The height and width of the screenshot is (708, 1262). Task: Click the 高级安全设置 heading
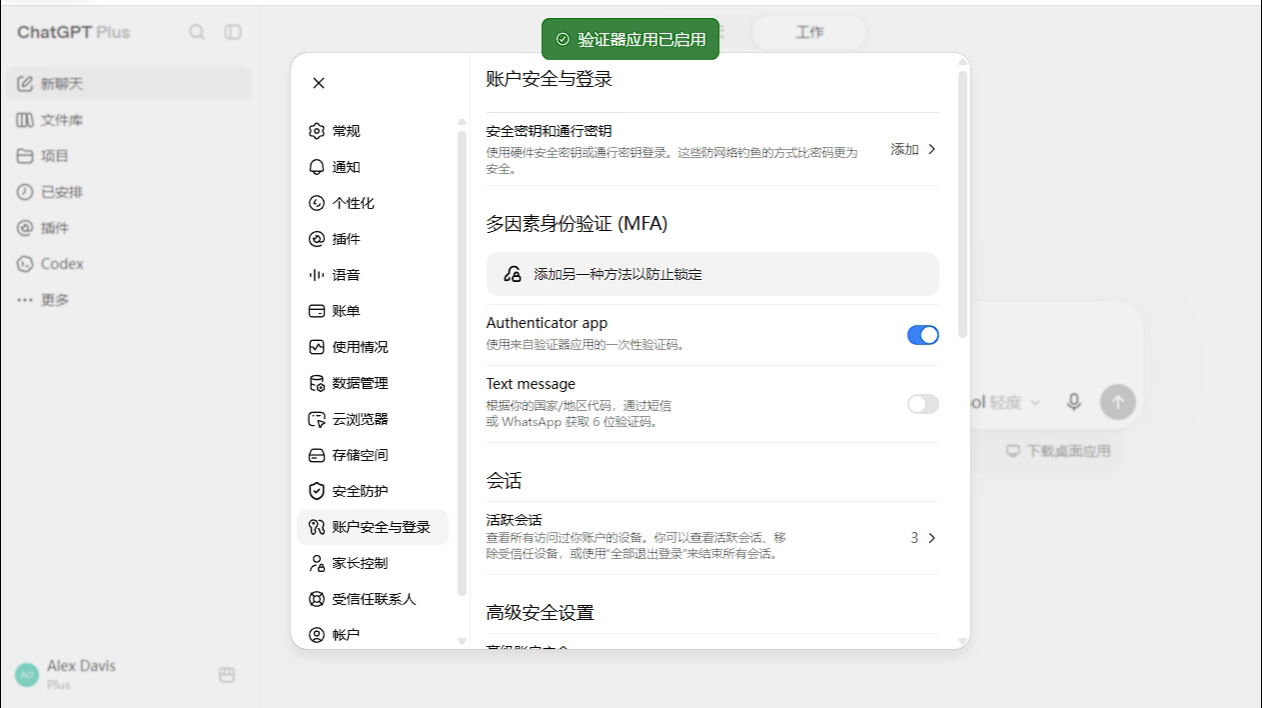point(540,612)
